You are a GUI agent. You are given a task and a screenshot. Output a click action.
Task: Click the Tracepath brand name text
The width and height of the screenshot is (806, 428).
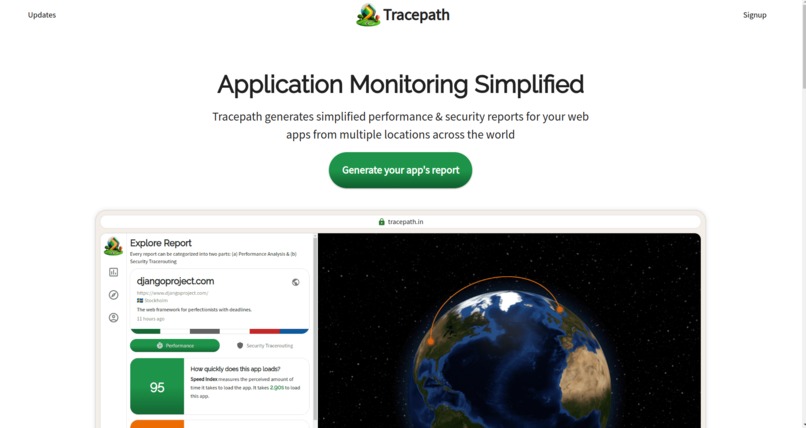pyautogui.click(x=416, y=15)
